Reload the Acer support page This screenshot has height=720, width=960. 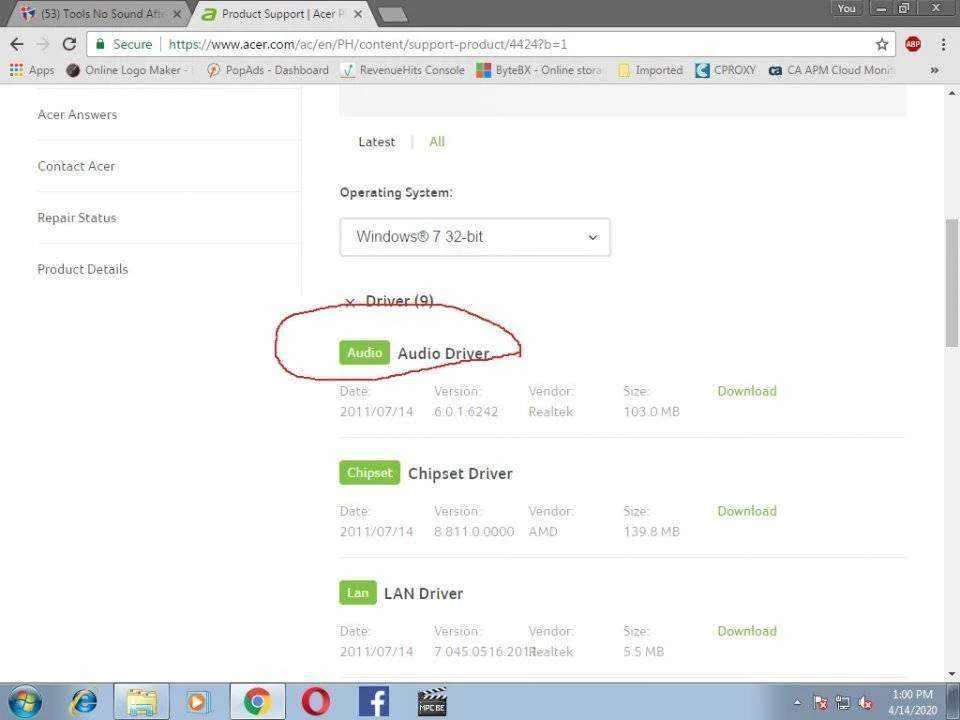coord(69,44)
